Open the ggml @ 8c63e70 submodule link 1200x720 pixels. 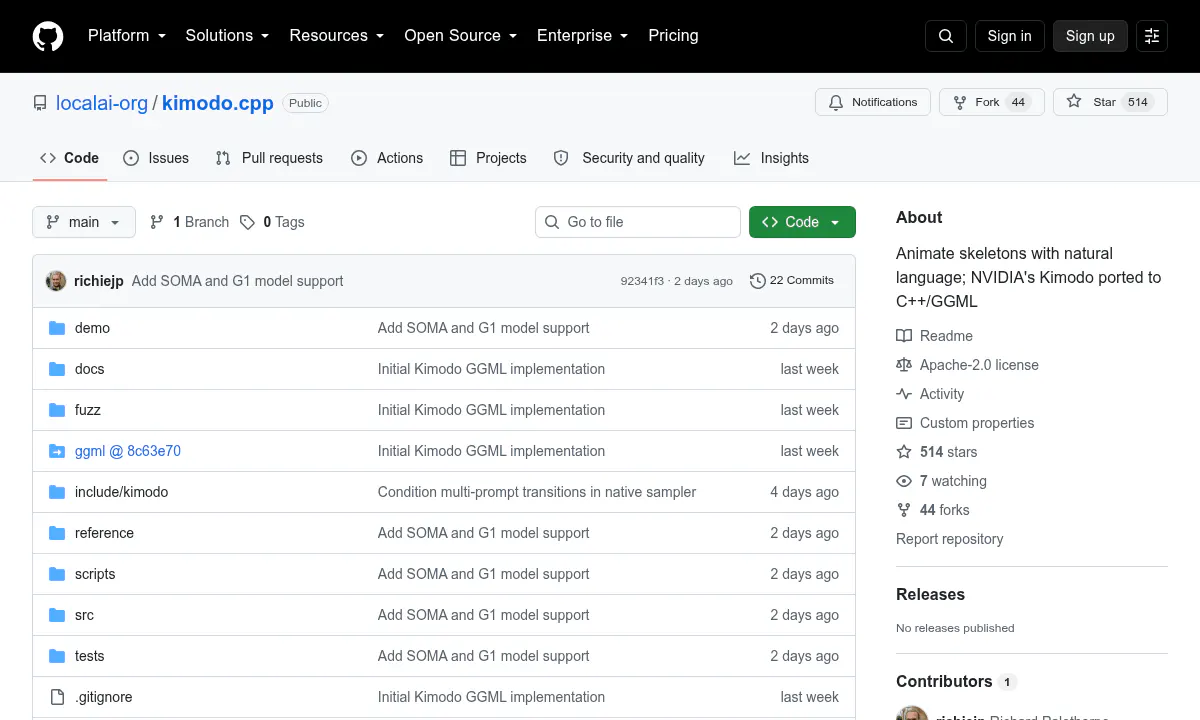coord(128,451)
